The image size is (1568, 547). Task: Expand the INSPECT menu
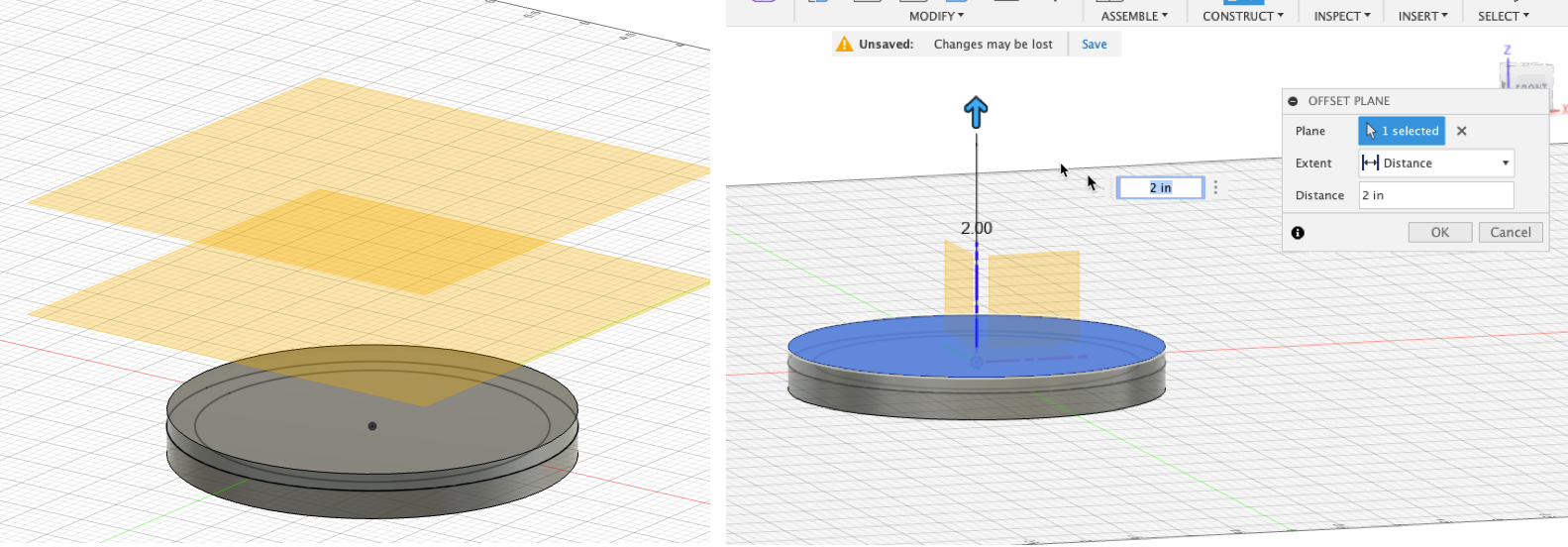(1342, 16)
